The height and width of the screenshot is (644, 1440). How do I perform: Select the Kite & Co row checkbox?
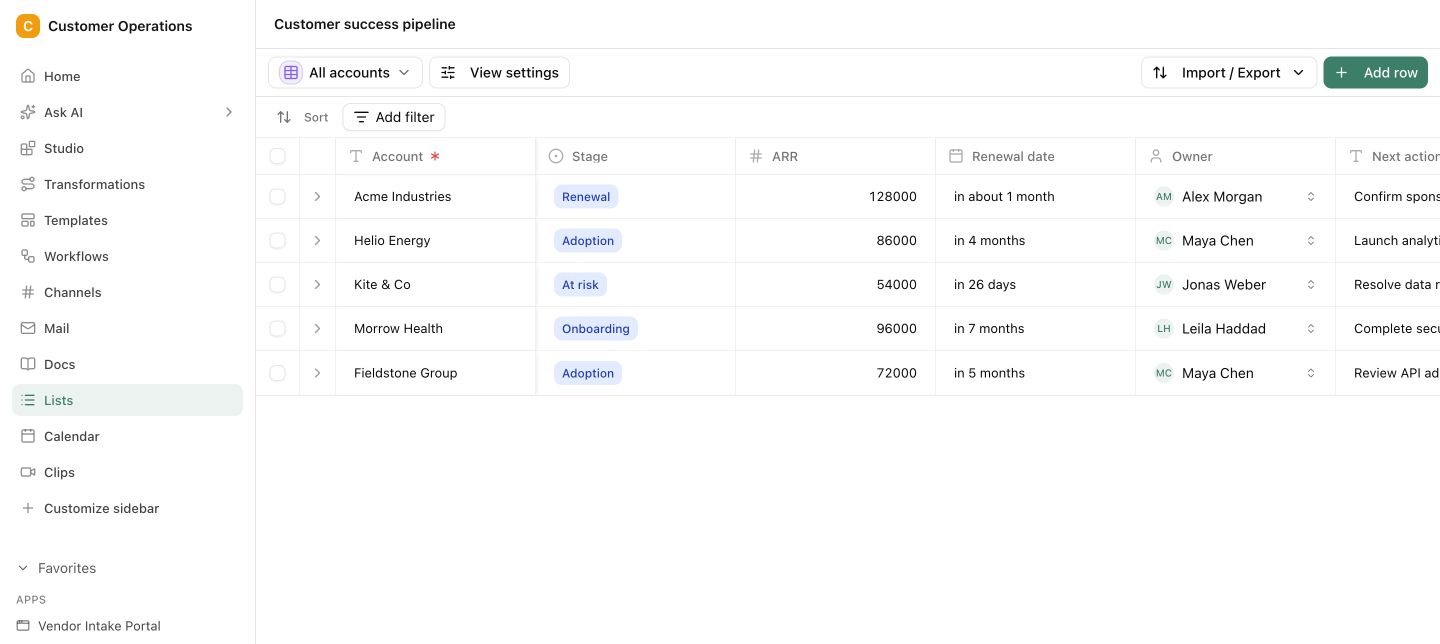click(278, 285)
